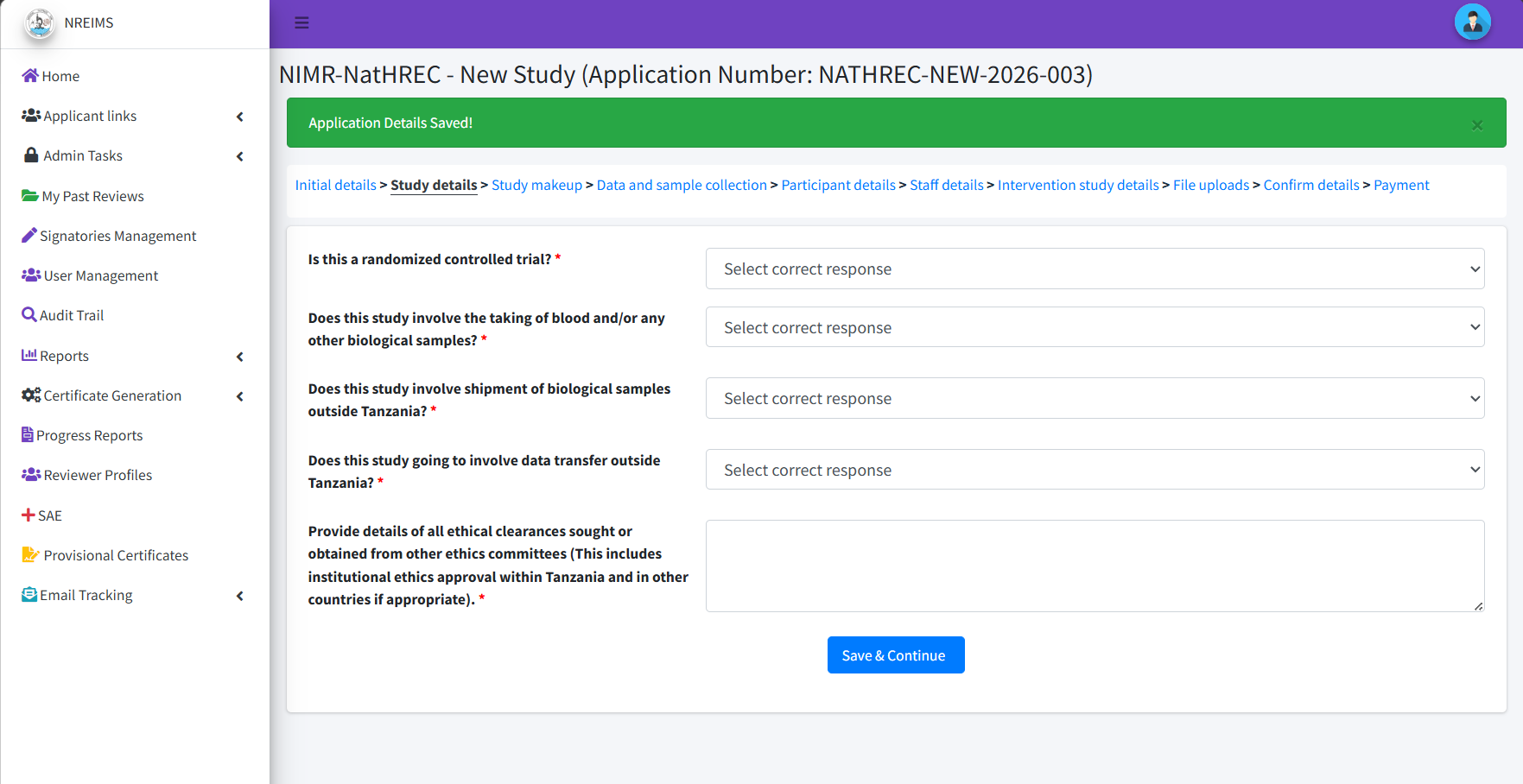1523x784 pixels.
Task: Expand Certificate Generation submenu chevron
Action: [240, 396]
